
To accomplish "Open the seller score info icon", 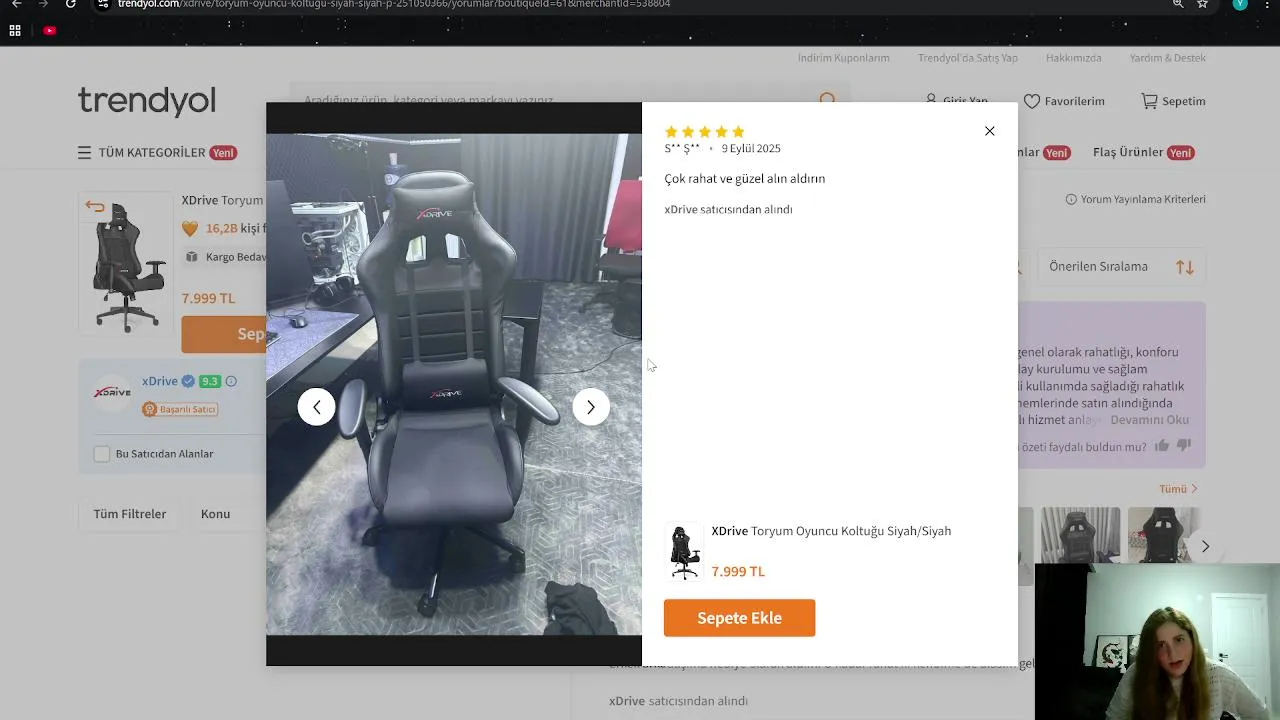I will pyautogui.click(x=231, y=381).
